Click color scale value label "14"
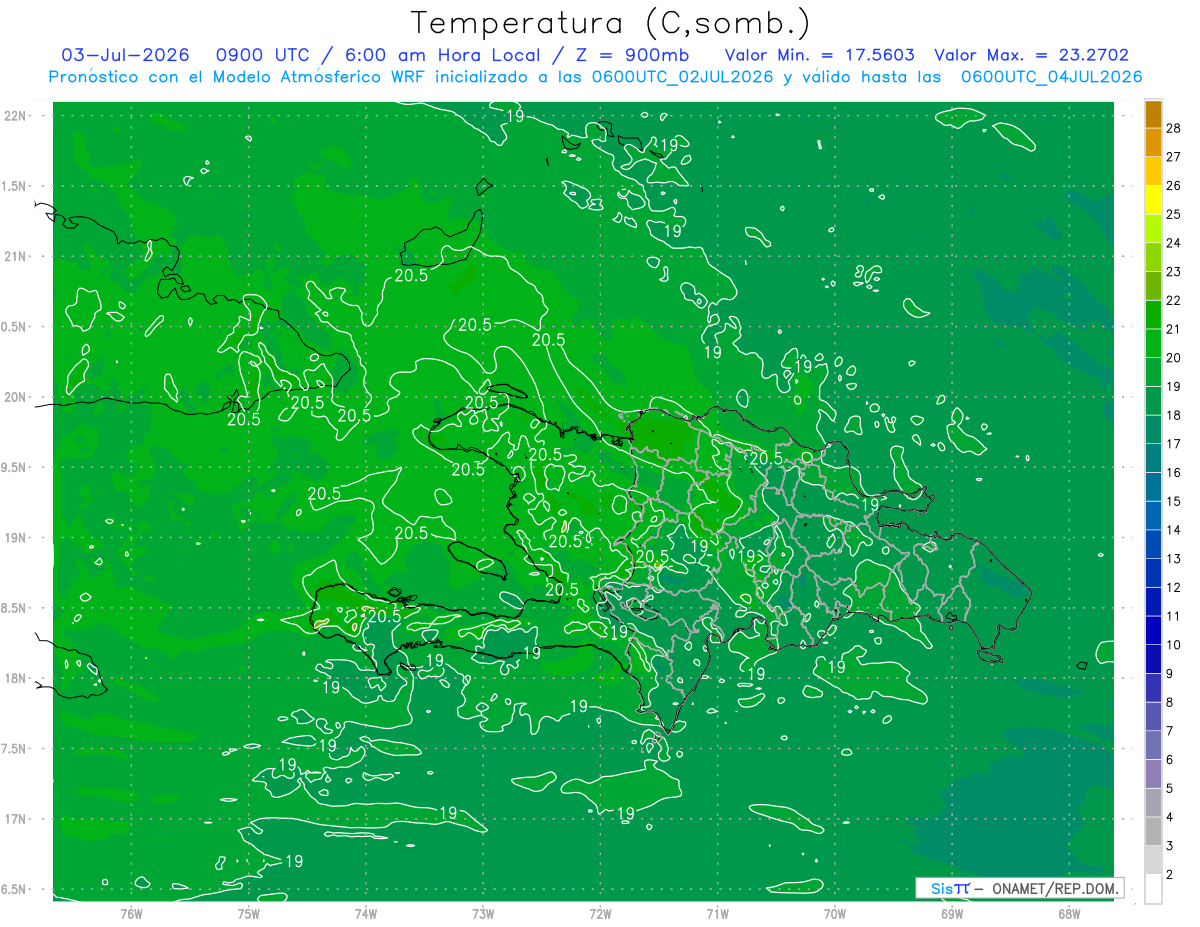The image size is (1200, 927). [x=1174, y=530]
